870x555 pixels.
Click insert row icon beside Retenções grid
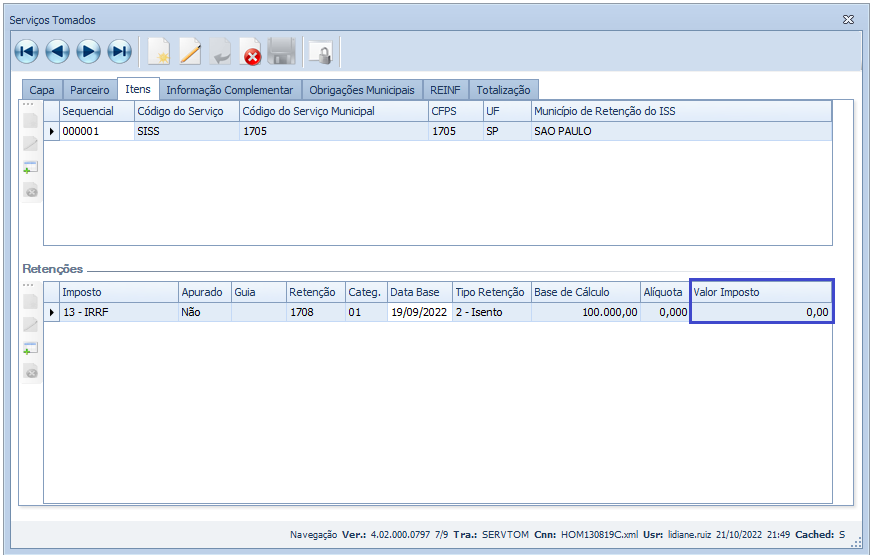31,349
